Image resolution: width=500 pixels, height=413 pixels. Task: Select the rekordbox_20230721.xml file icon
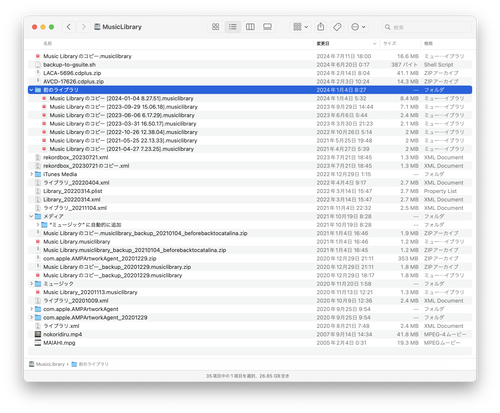click(x=38, y=157)
